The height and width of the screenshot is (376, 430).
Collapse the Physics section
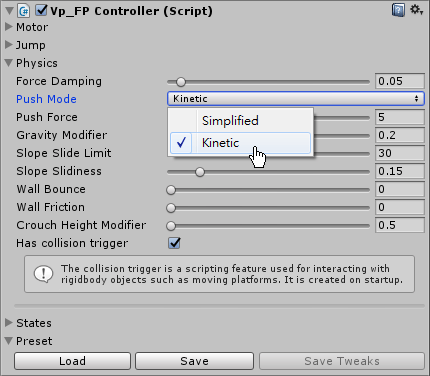coord(9,63)
